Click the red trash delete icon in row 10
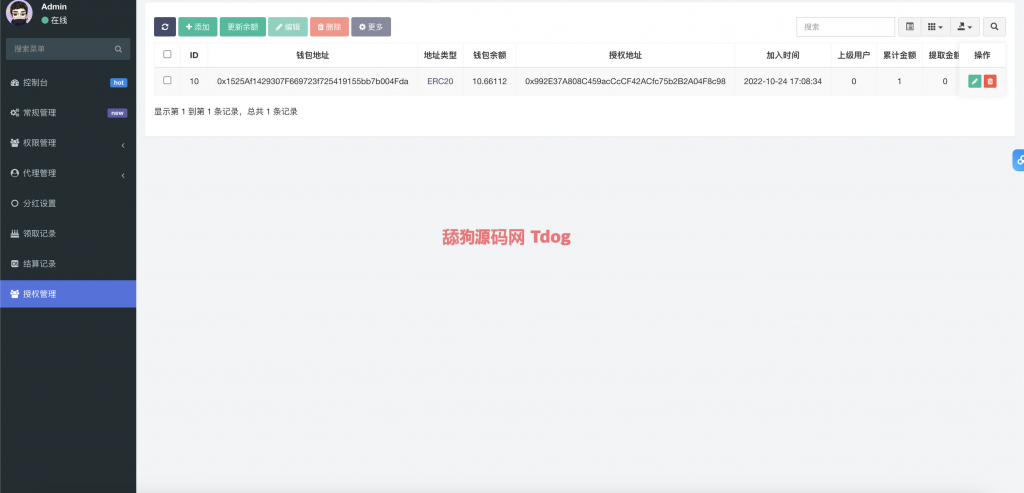1024x493 pixels. click(990, 81)
